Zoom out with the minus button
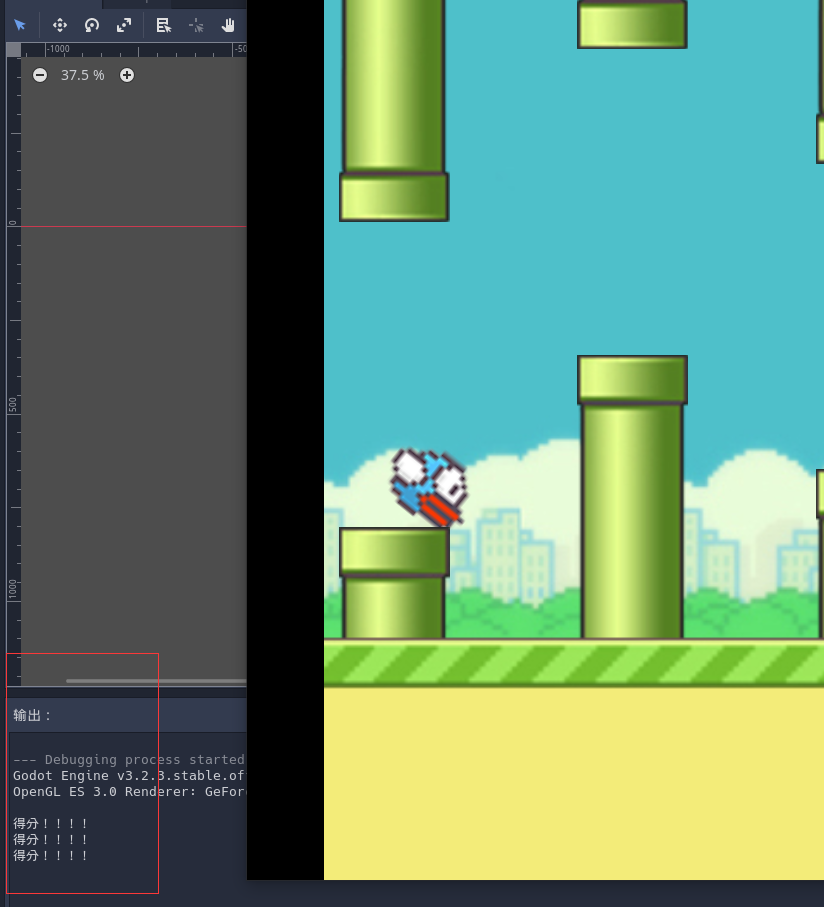 [x=40, y=75]
